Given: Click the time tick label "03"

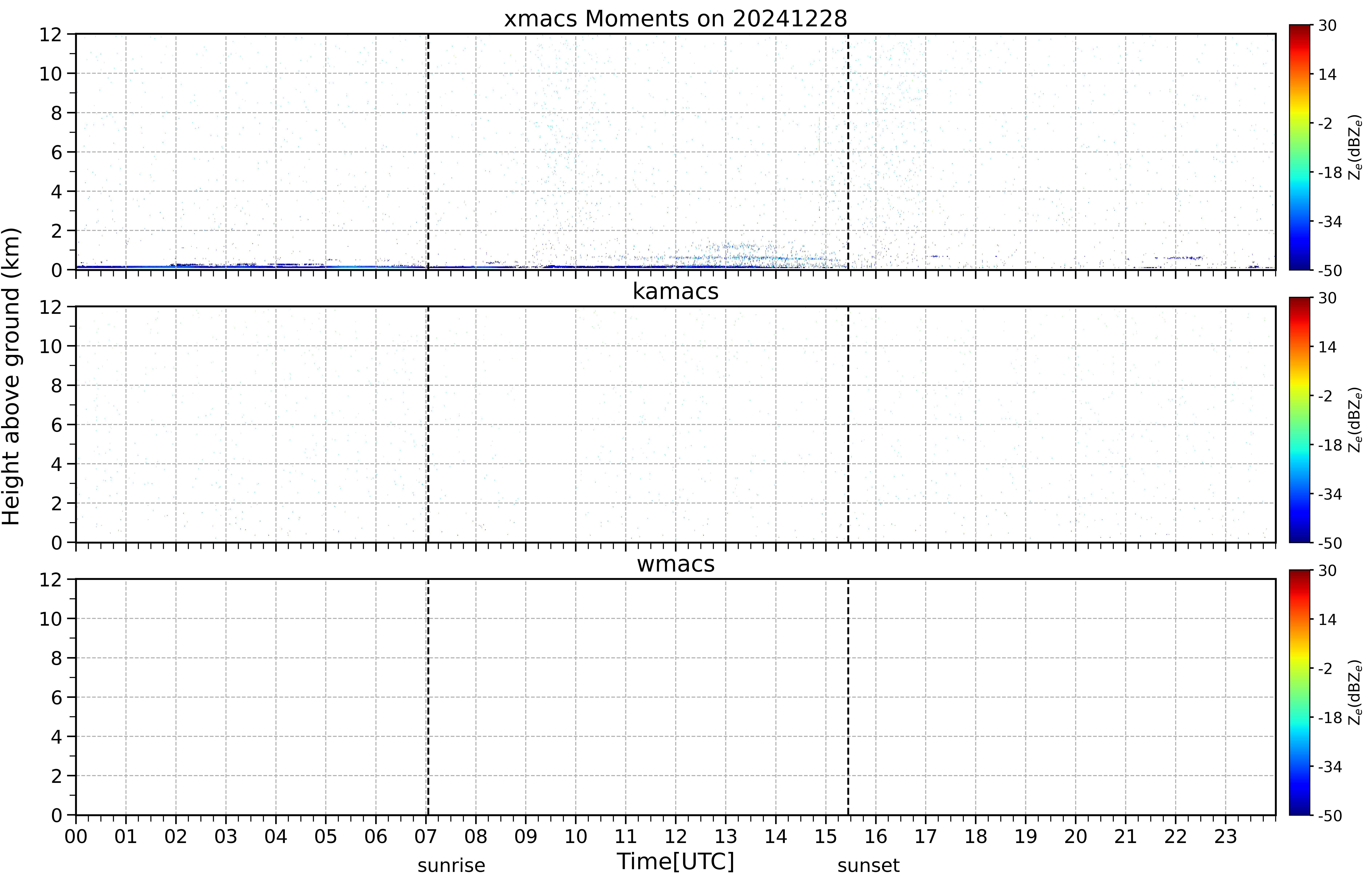Looking at the screenshot, I should click(226, 837).
